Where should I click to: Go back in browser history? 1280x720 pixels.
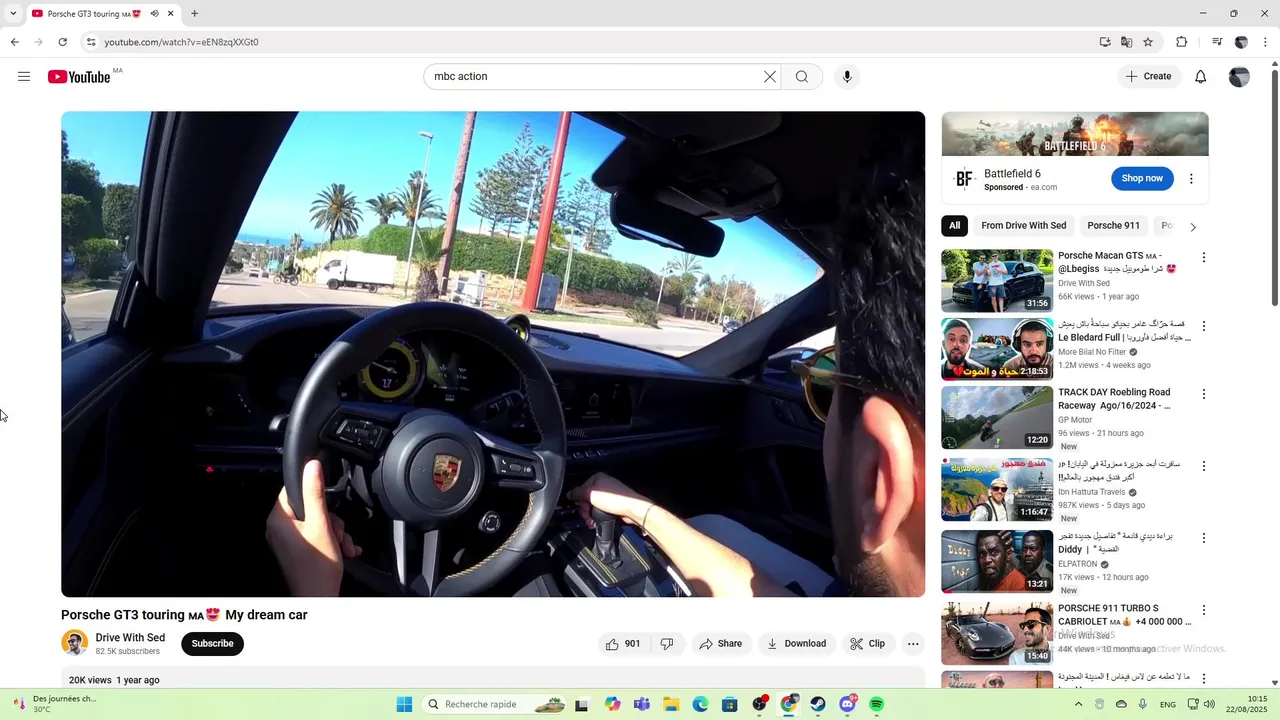14,42
